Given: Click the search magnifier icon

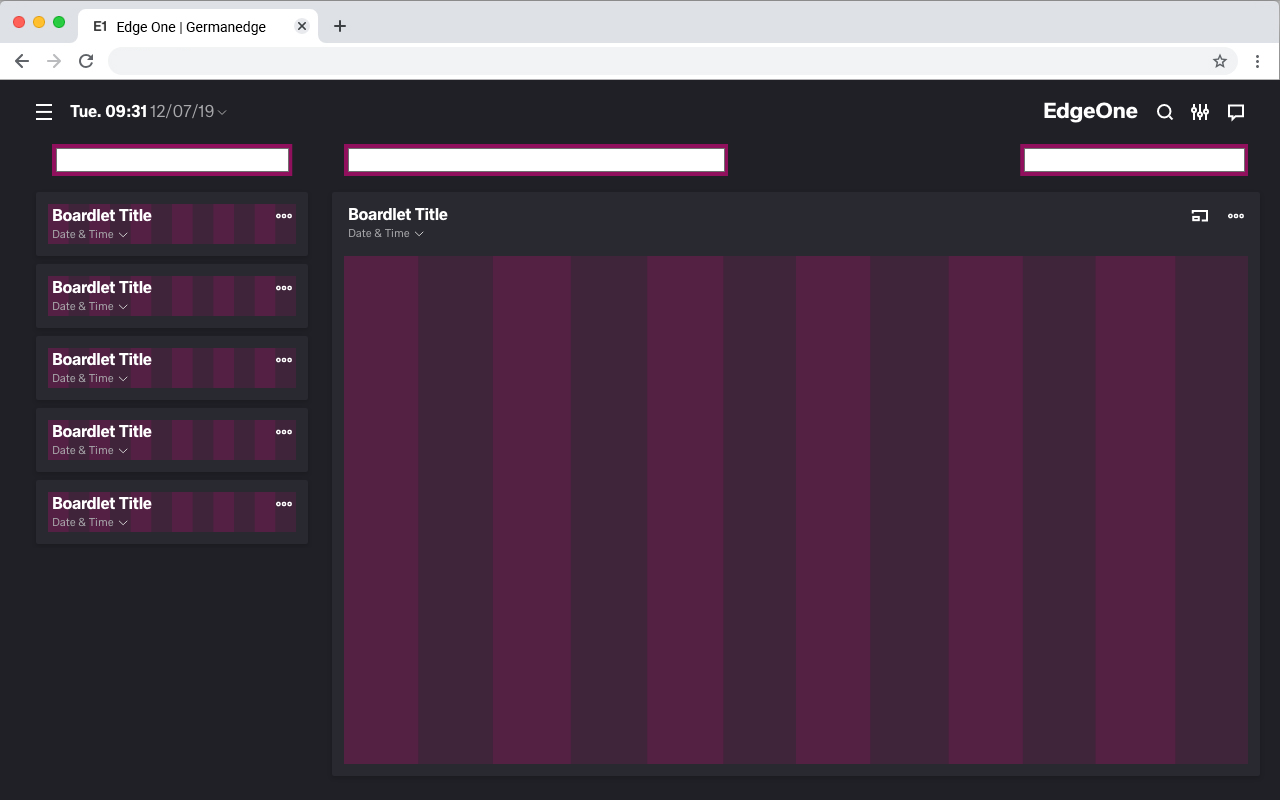Looking at the screenshot, I should tap(1165, 112).
